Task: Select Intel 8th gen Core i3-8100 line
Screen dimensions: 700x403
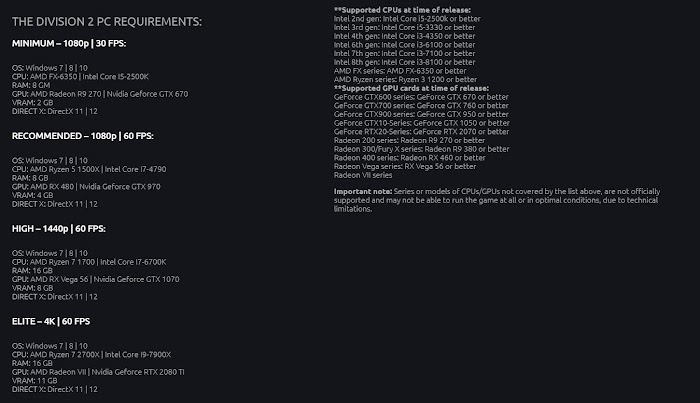Action: pyautogui.click(x=404, y=62)
